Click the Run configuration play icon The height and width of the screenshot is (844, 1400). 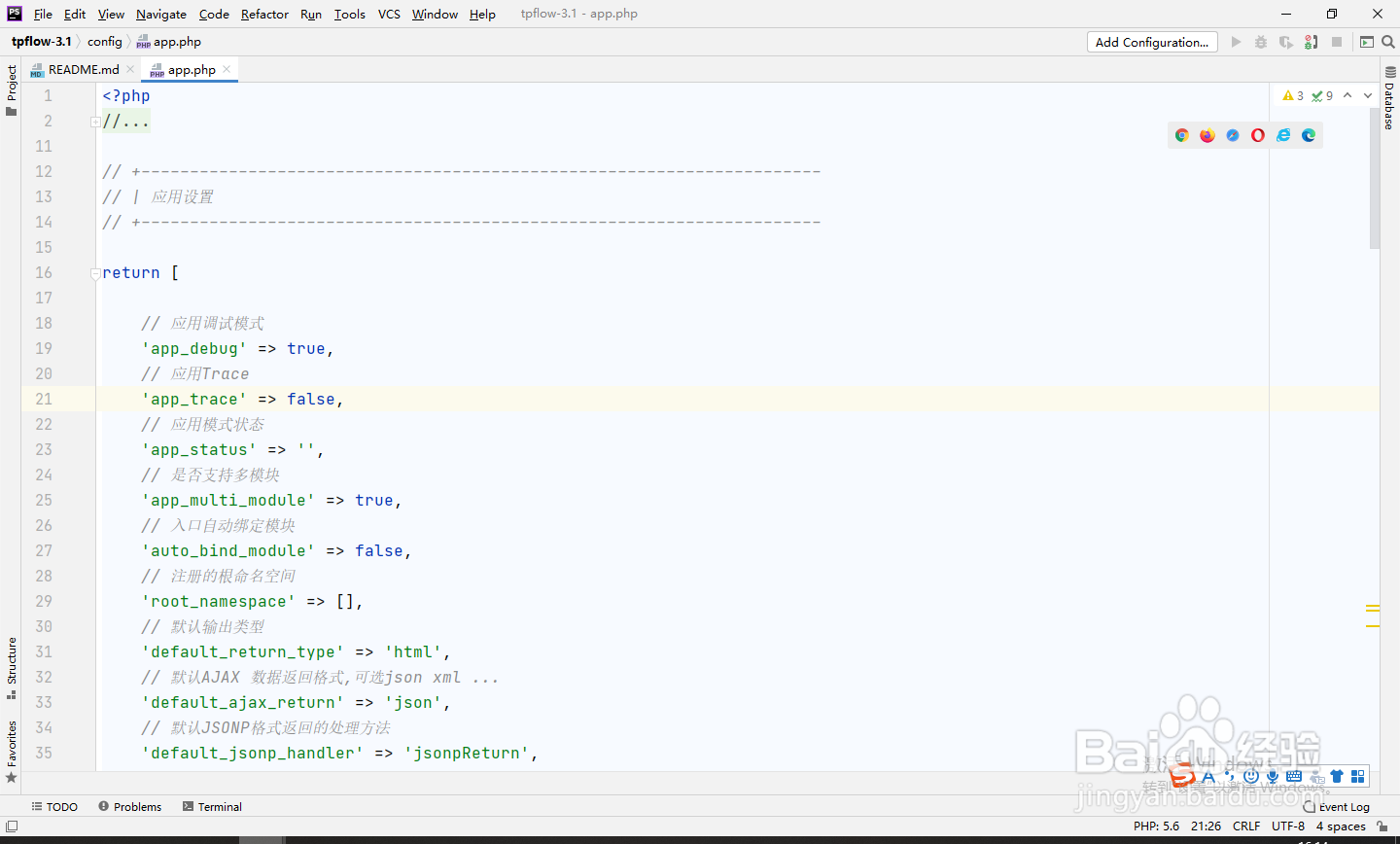(1236, 42)
